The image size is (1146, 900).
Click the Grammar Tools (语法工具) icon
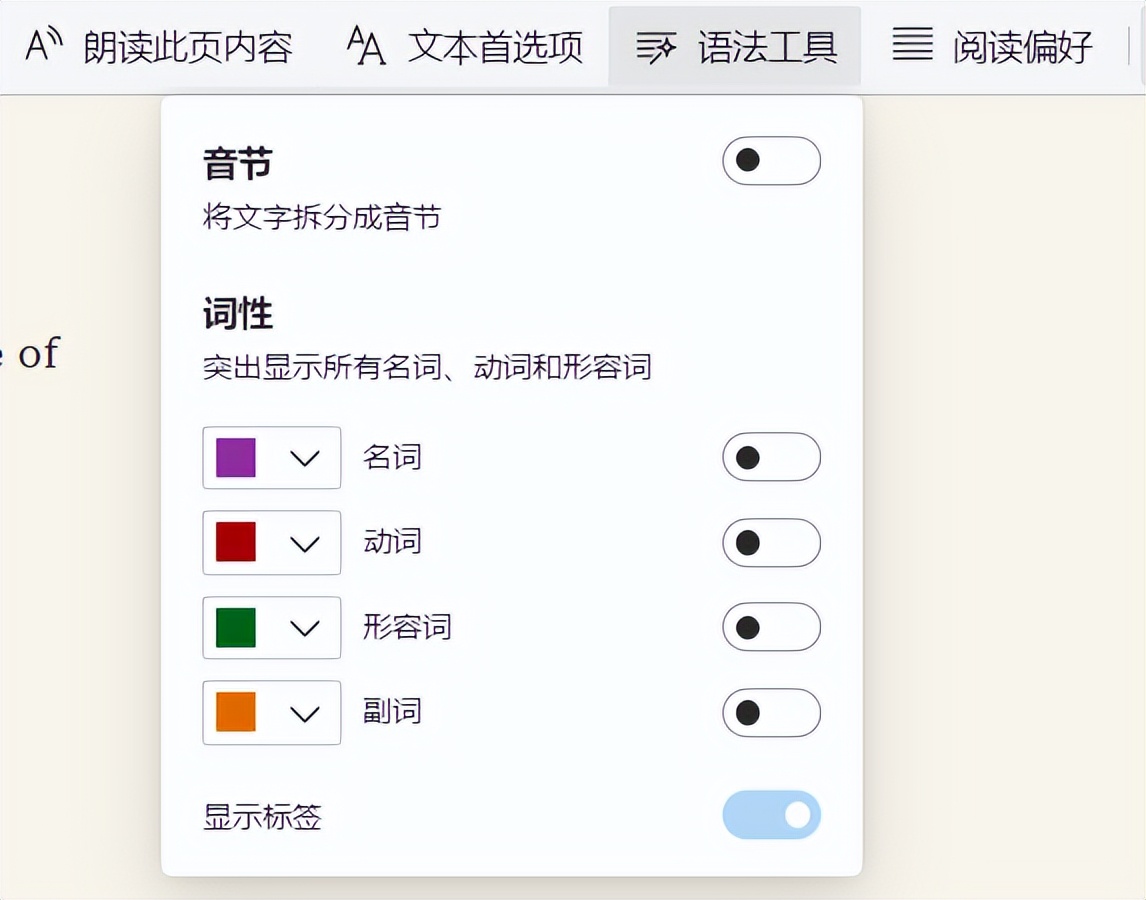[658, 44]
